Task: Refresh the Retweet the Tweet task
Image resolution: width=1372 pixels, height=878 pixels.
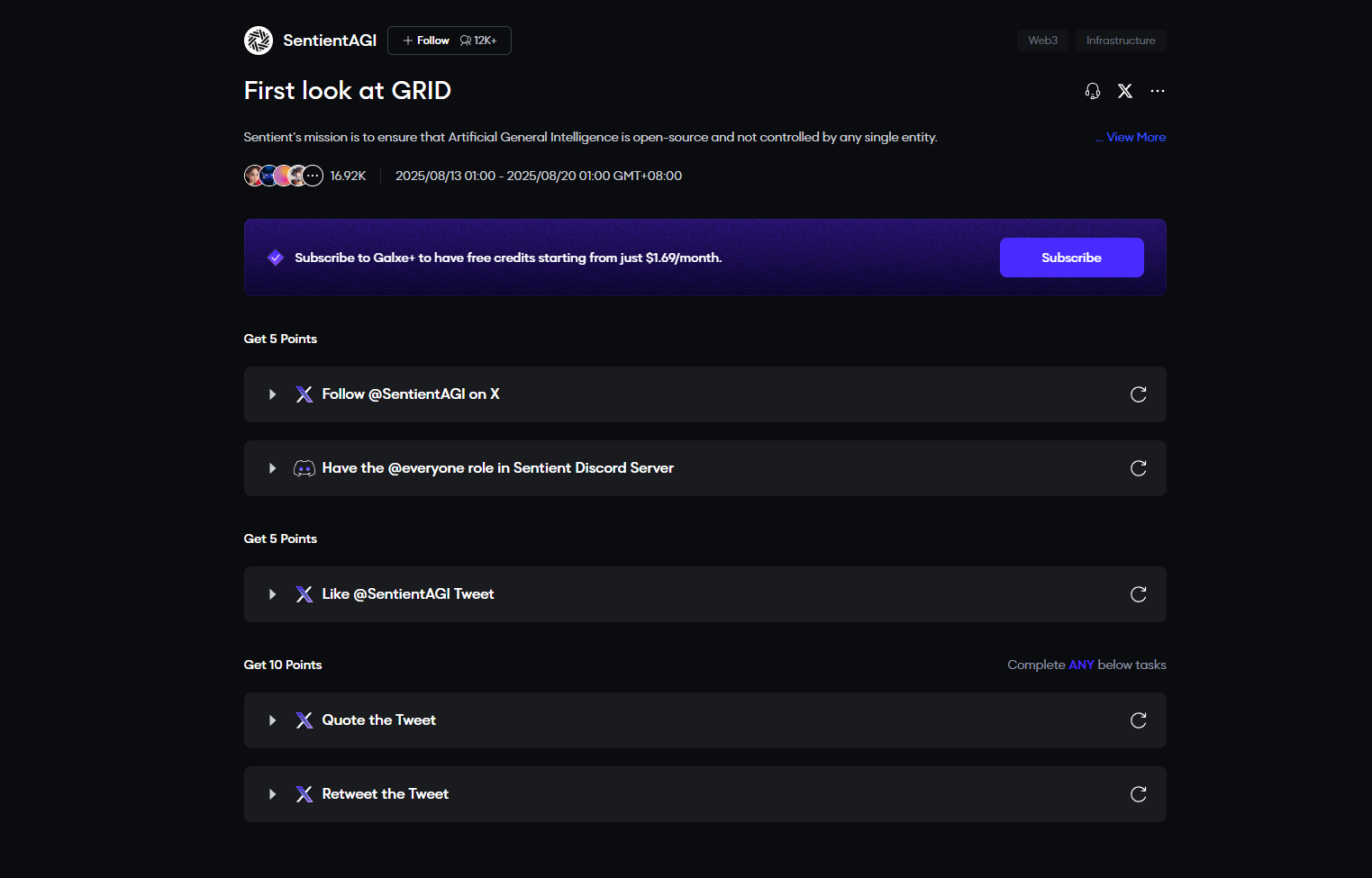Action: click(x=1139, y=794)
